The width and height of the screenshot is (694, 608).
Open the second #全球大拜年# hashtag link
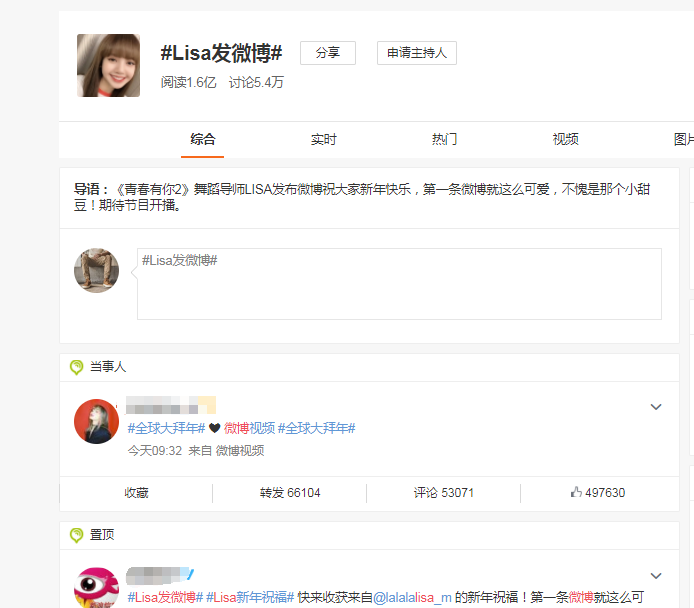coord(316,428)
